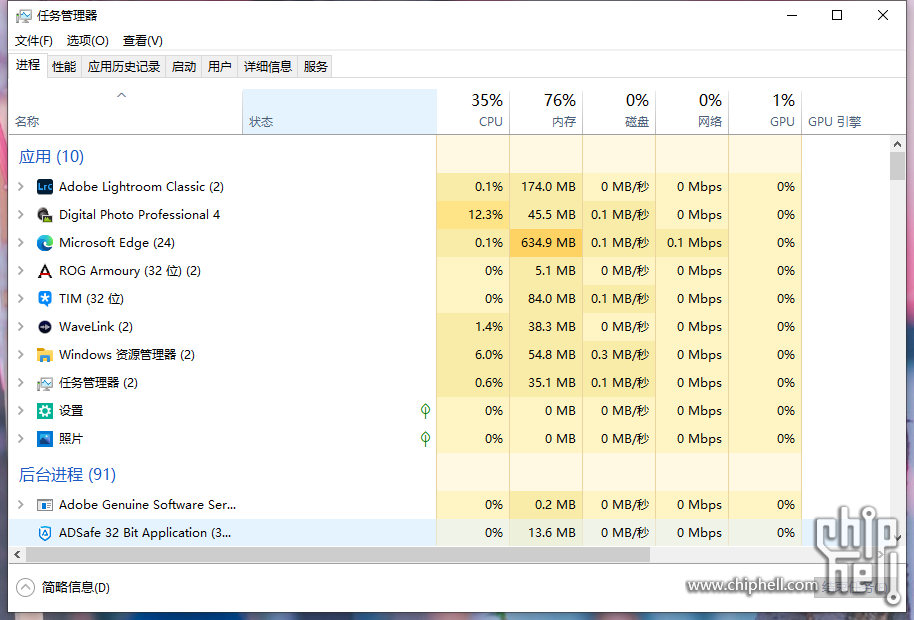This screenshot has height=620, width=914.
Task: Click the horizontal scrollbar thumb
Action: click(338, 555)
